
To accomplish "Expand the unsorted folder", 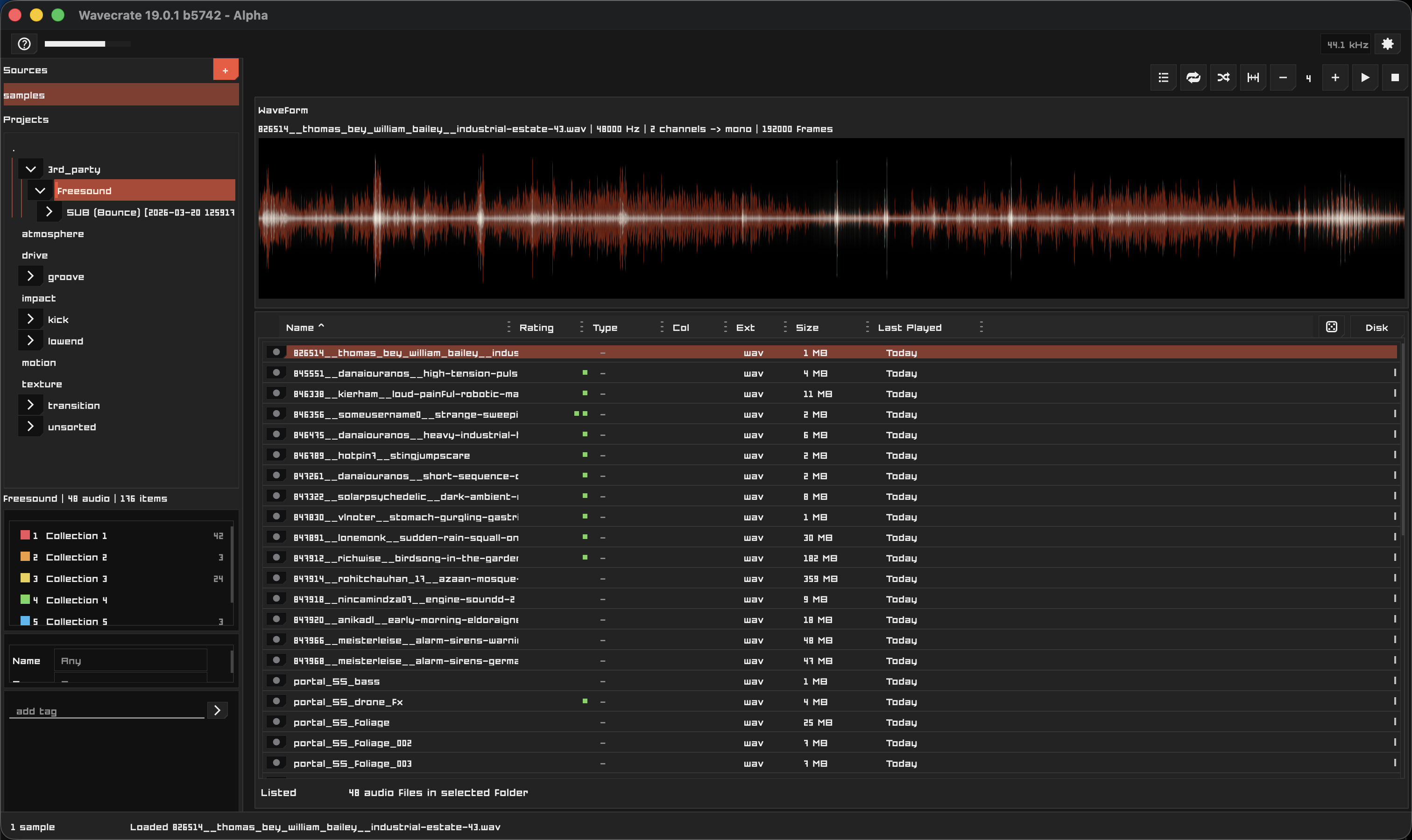I will (31, 426).
